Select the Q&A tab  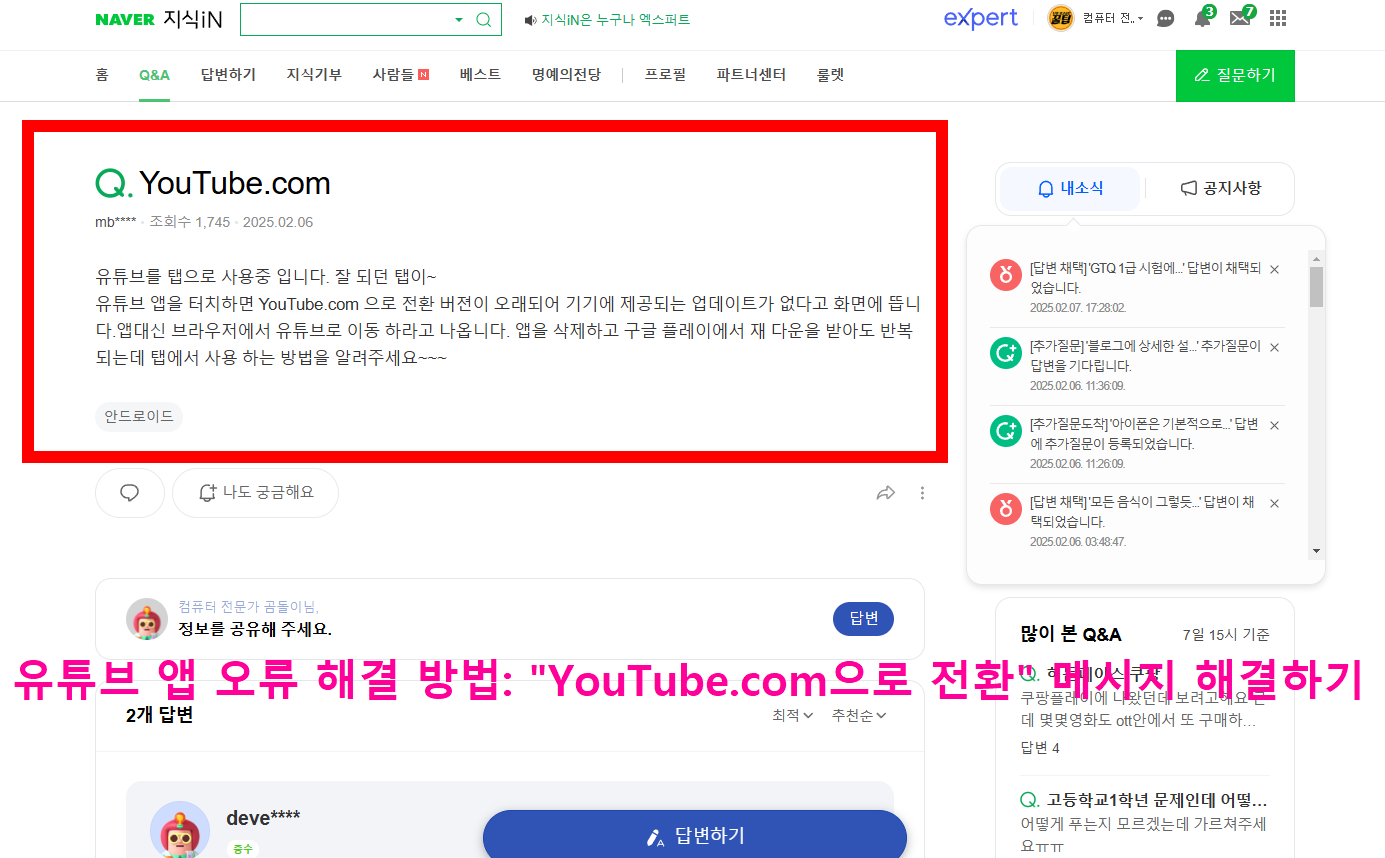[155, 75]
